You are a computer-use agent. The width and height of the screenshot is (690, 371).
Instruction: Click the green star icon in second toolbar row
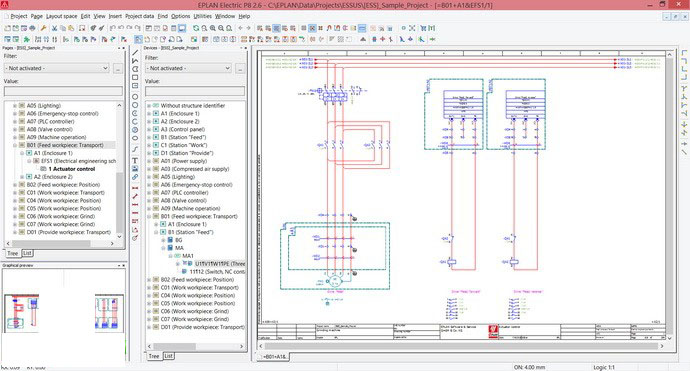point(26,39)
